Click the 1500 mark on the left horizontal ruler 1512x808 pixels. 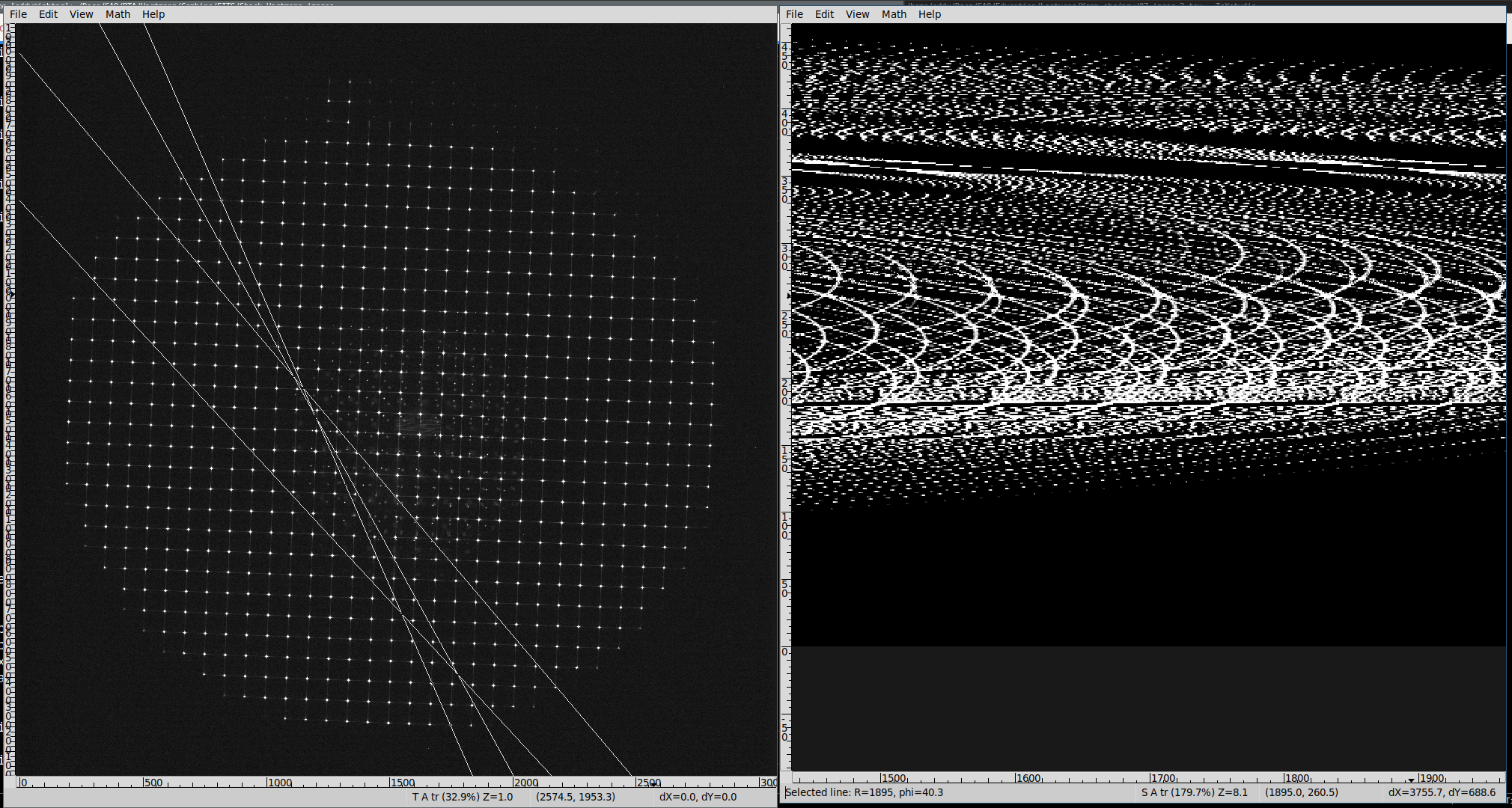403,783
